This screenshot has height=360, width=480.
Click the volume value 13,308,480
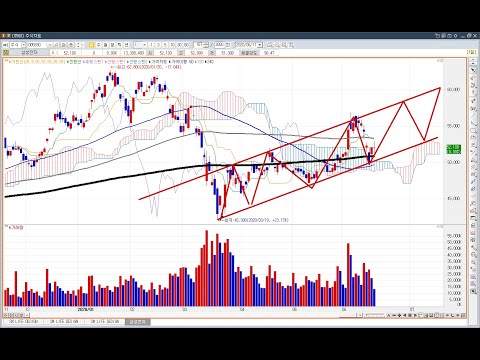(133, 53)
